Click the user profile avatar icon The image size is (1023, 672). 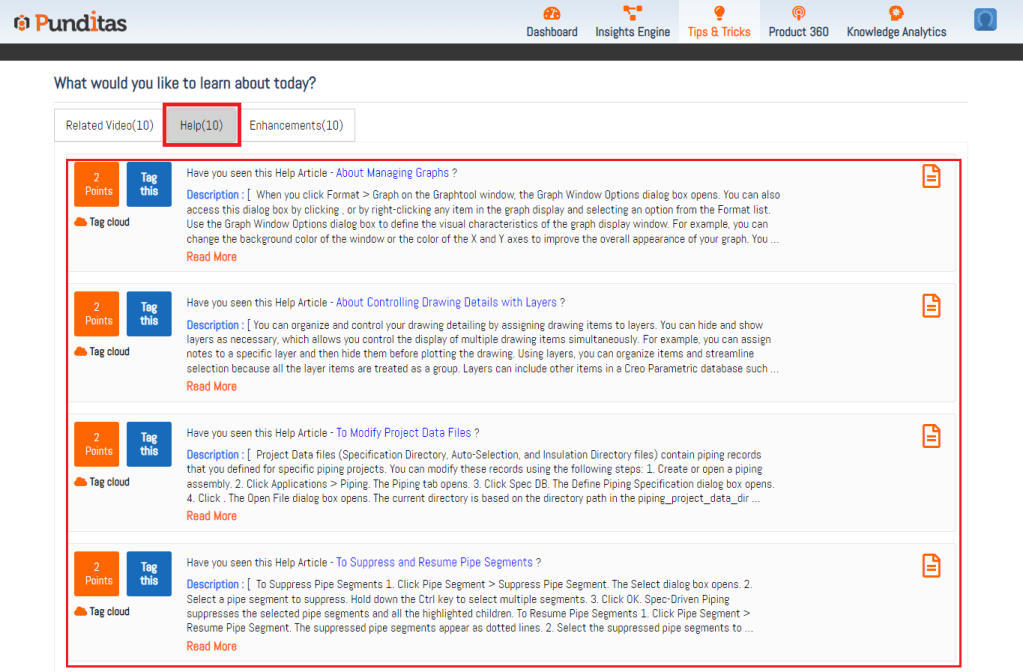(x=985, y=20)
